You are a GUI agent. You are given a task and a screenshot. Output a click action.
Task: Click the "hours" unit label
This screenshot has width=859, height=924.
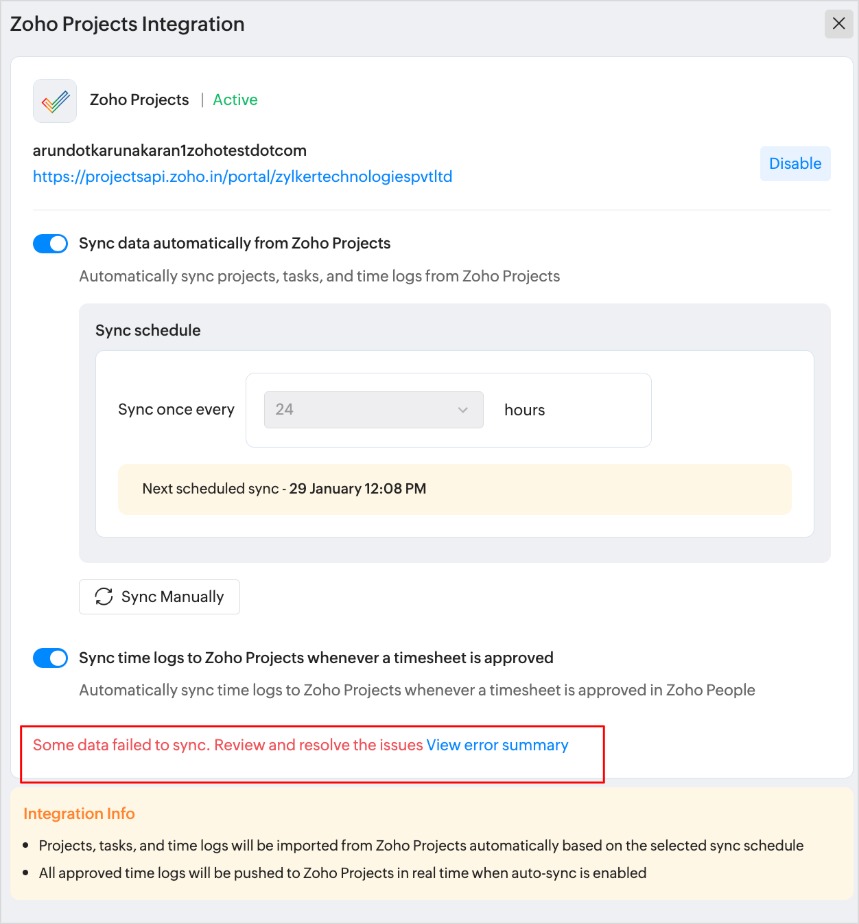(x=525, y=410)
